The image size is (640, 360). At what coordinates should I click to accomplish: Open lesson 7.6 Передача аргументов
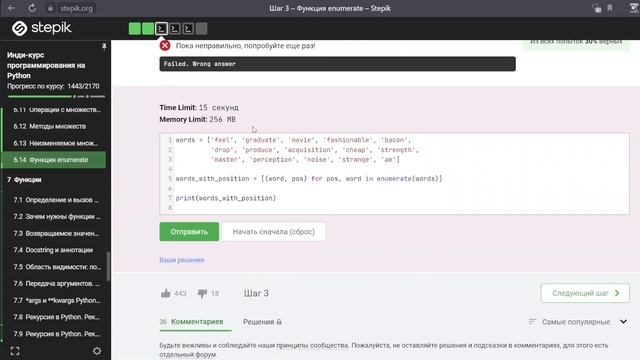(x=57, y=283)
